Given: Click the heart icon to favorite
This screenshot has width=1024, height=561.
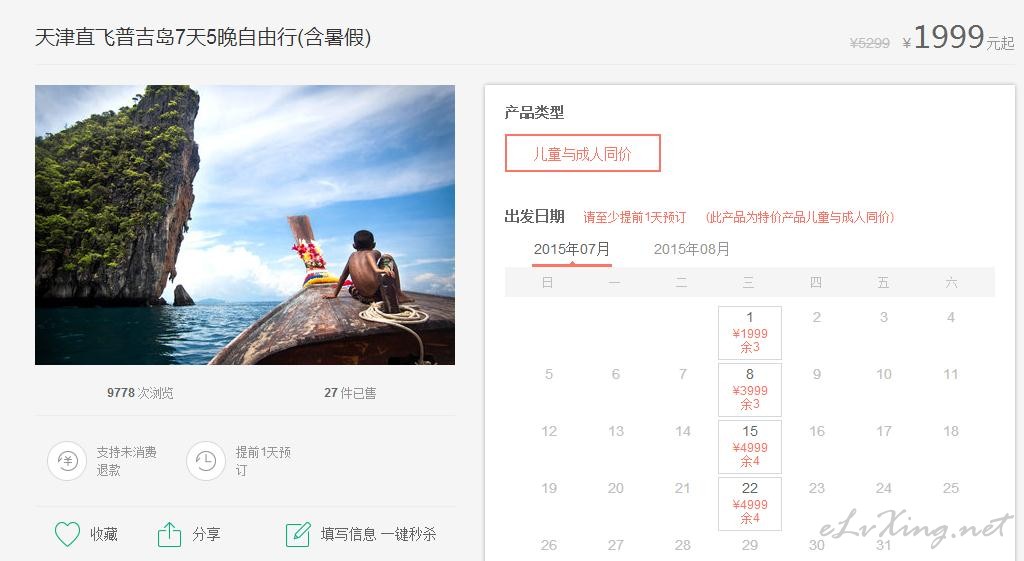Looking at the screenshot, I should [x=67, y=534].
